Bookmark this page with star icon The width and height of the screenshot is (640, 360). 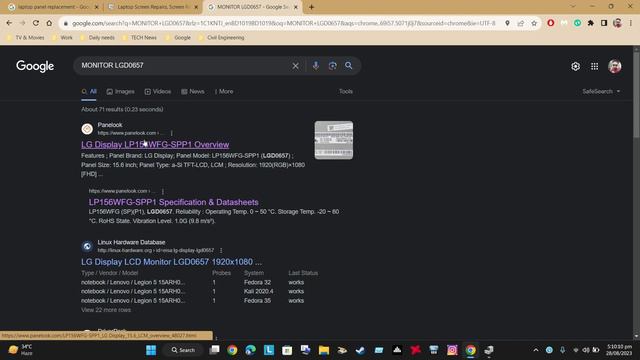pos(534,23)
